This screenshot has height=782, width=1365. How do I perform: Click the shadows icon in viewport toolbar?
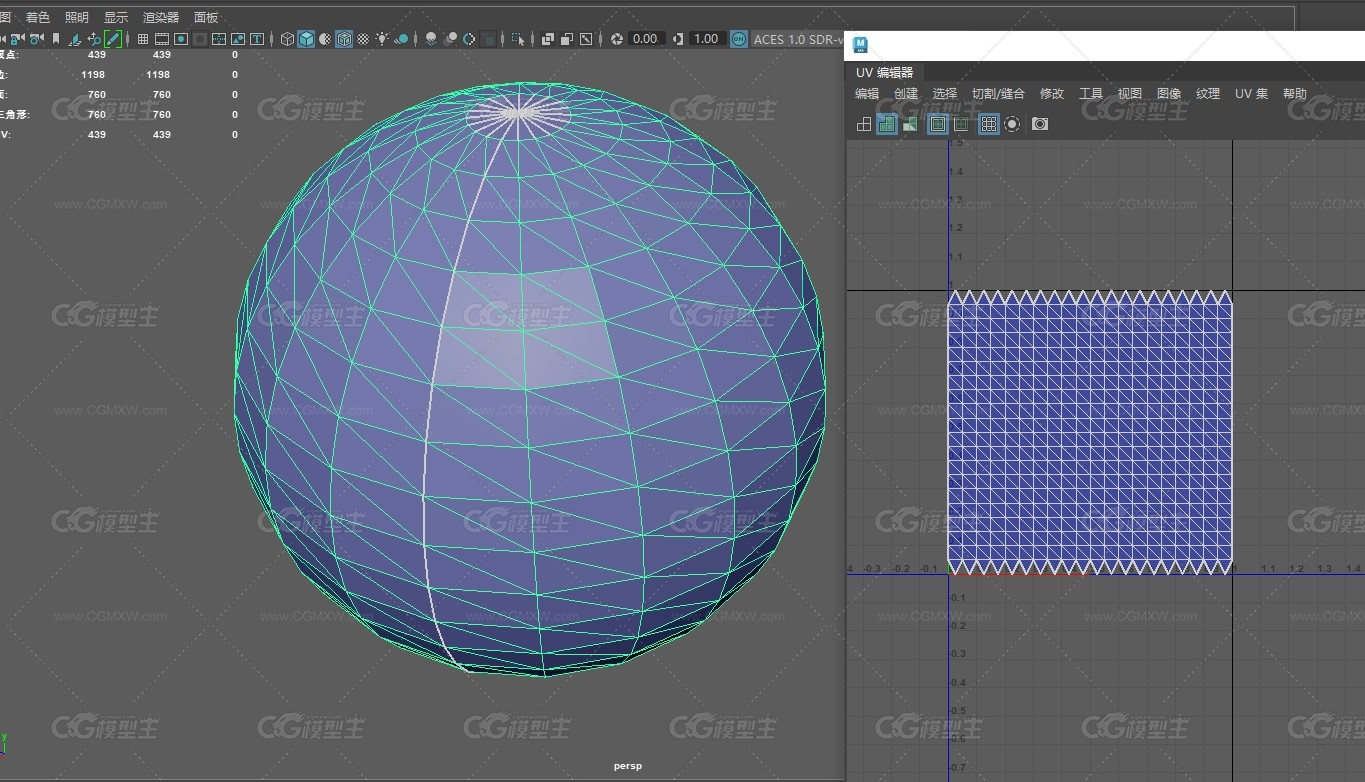[401, 39]
